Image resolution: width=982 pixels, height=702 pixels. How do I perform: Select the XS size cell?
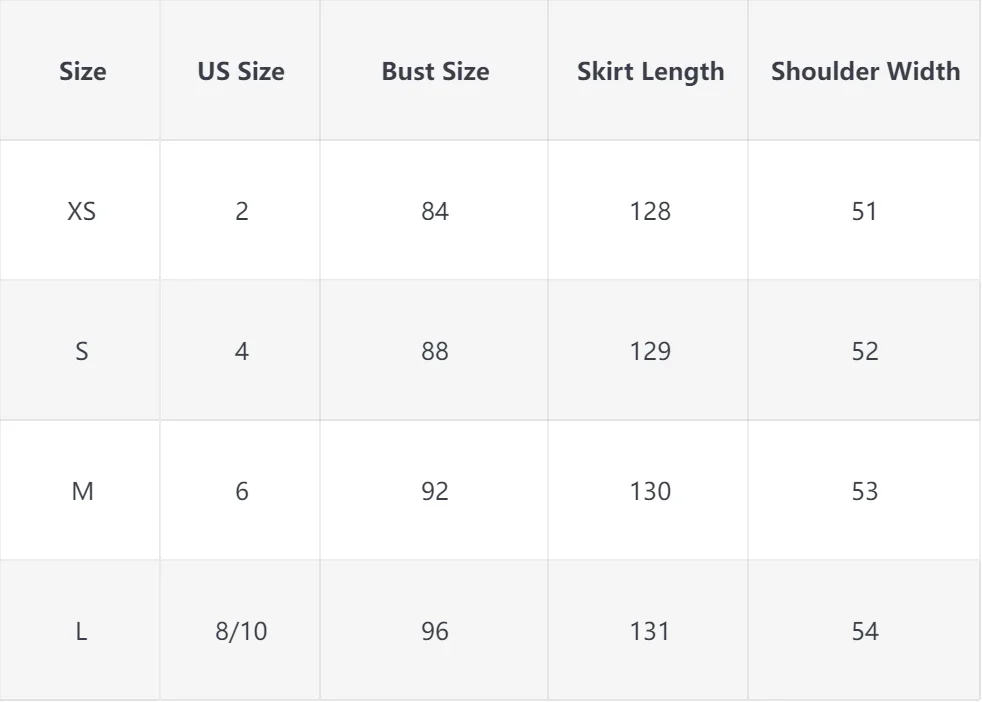82,212
